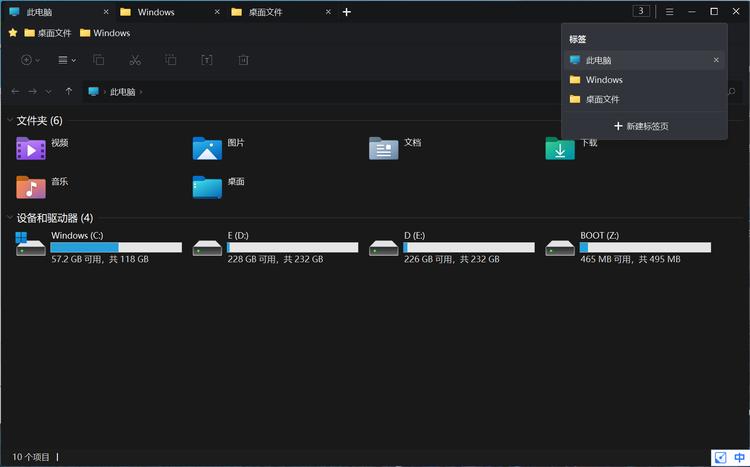Open the 桌面文件 bookmark shortcut
Screen dimensions: 750x467
coord(47,33)
